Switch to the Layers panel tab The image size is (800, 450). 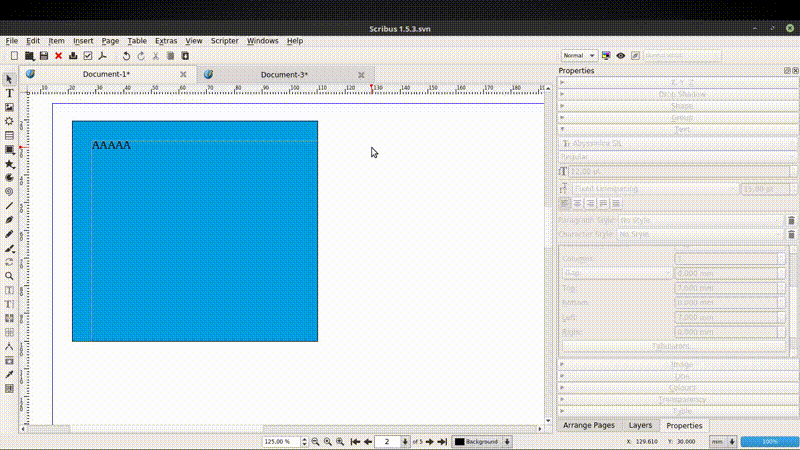coord(640,426)
